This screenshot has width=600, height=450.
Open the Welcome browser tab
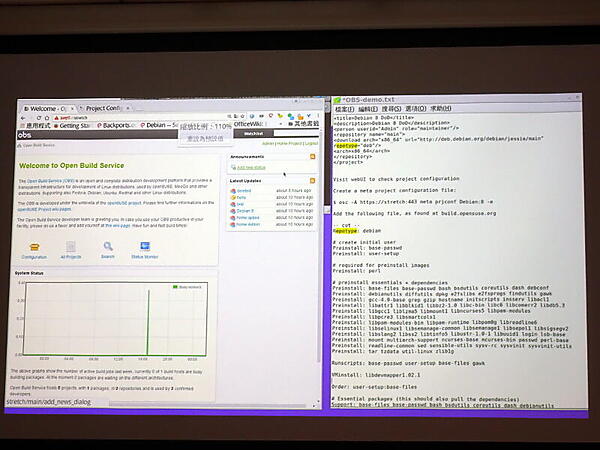(47, 109)
